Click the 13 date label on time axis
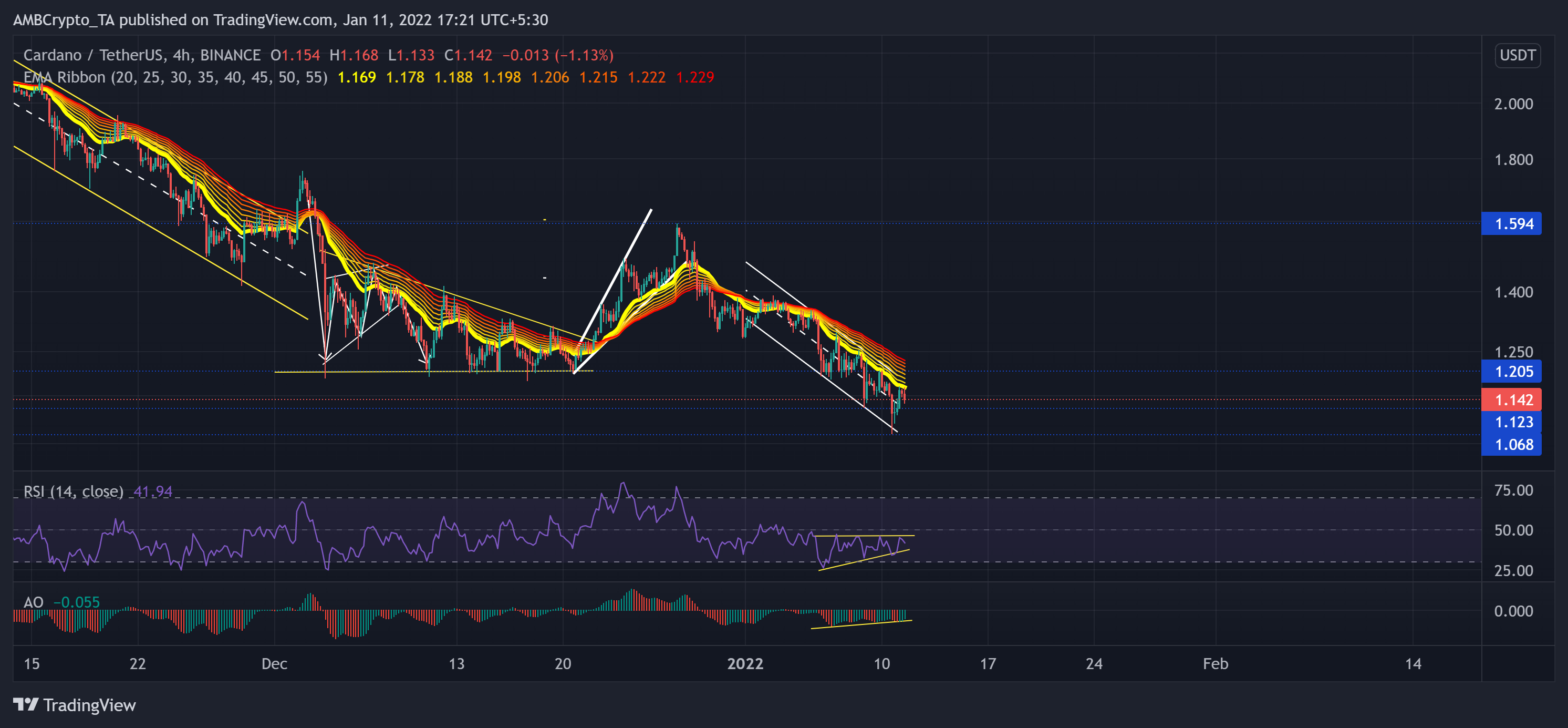This screenshot has height=728, width=1568. click(456, 663)
